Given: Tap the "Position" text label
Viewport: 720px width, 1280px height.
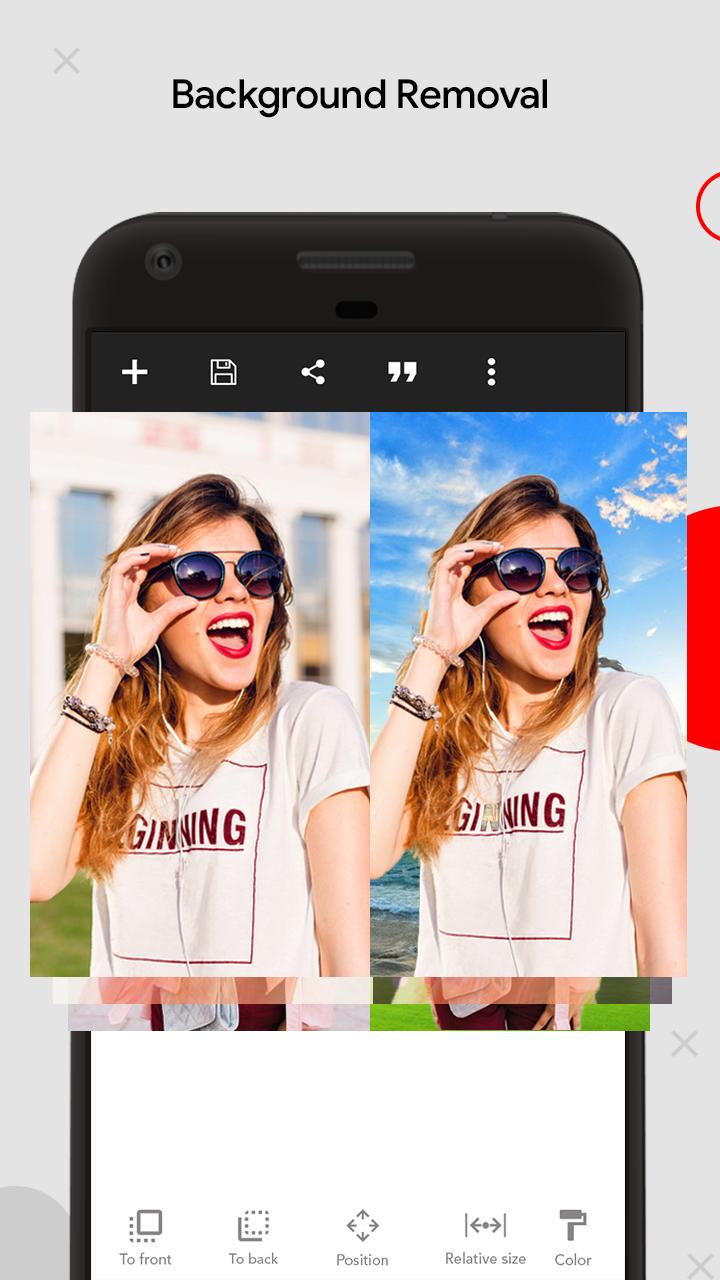Looking at the screenshot, I should tap(362, 1260).
